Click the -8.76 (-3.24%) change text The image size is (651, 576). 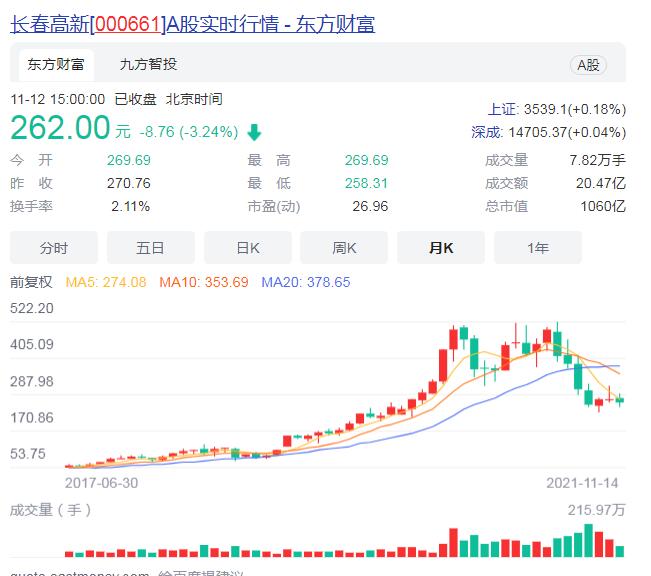click(x=188, y=132)
